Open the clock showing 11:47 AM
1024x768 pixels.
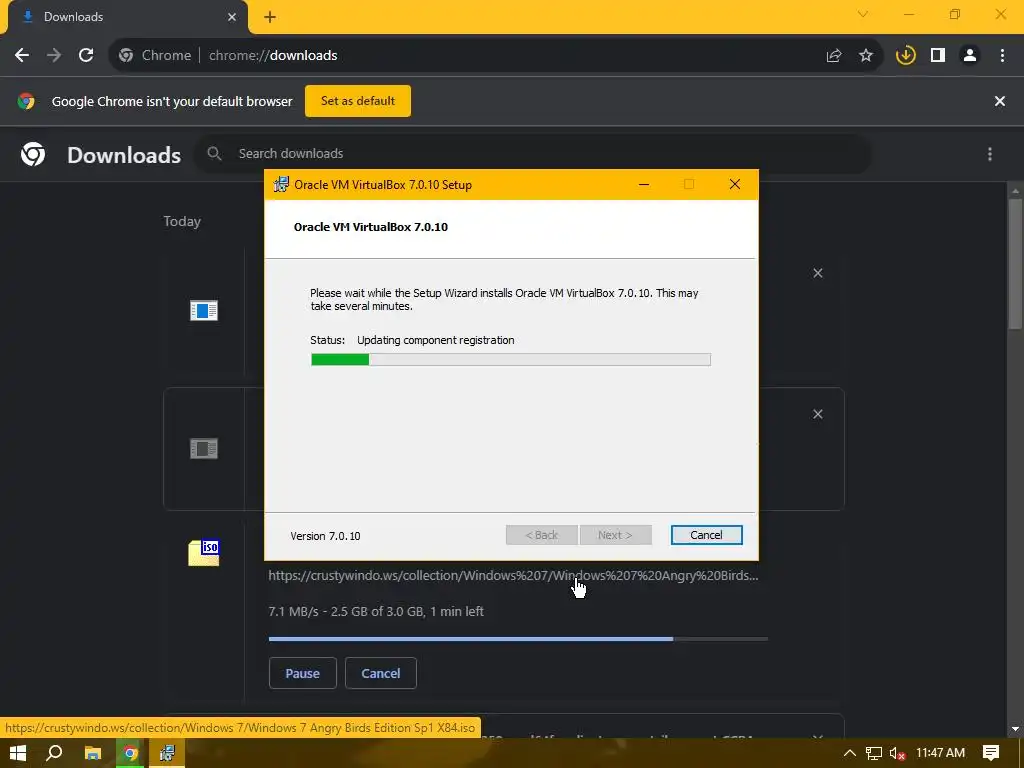pos(940,753)
